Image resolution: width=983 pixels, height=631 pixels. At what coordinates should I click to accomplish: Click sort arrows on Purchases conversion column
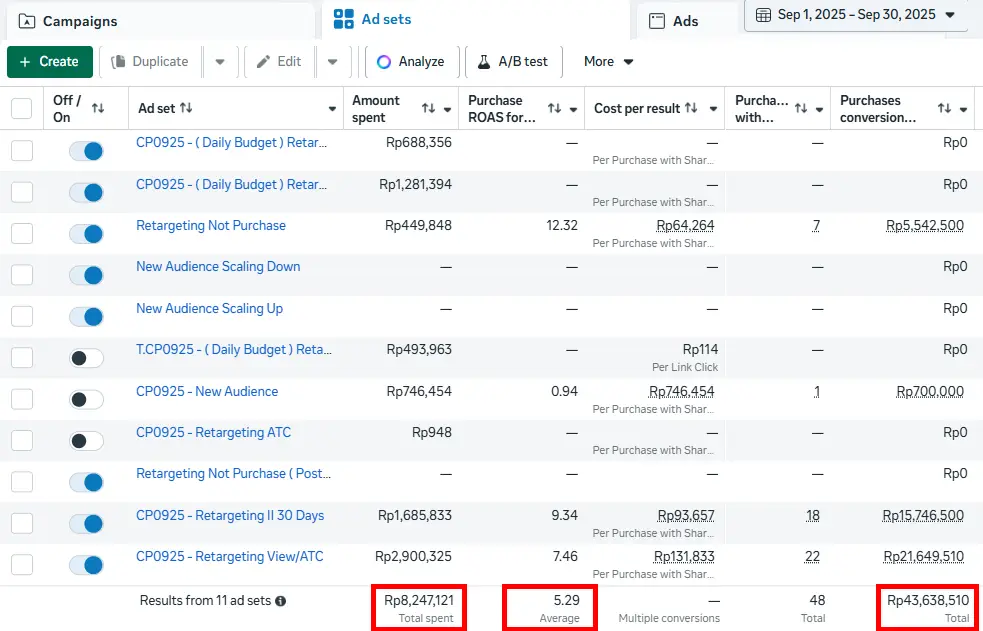pyautogui.click(x=943, y=108)
